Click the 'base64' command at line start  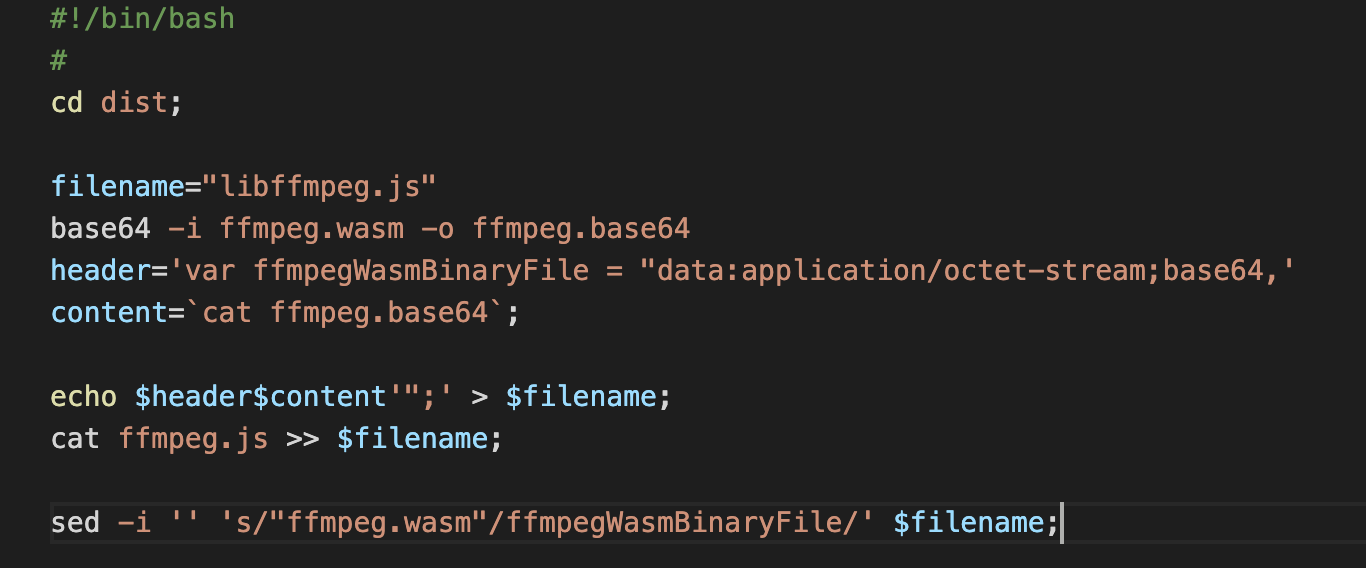100,229
